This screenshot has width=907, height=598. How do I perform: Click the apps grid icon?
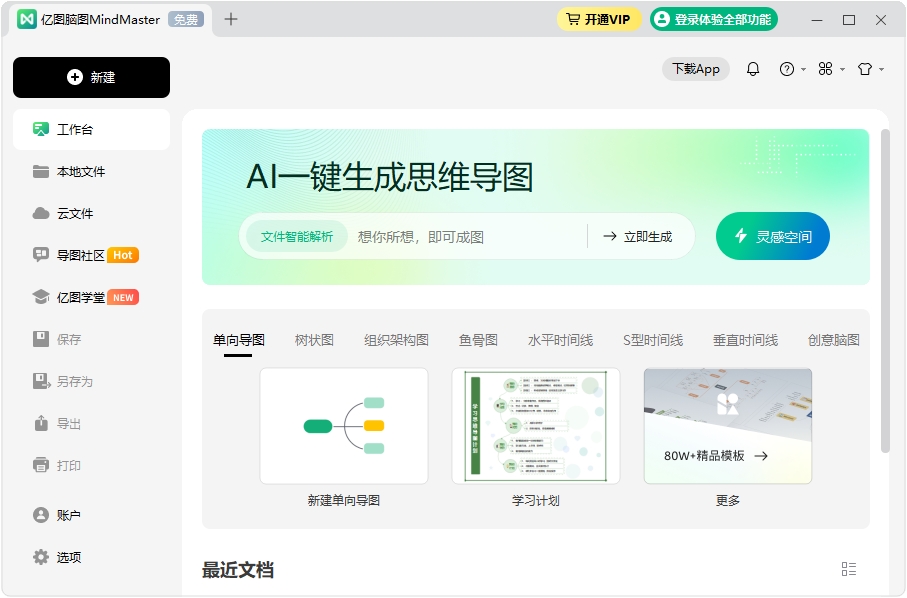click(x=826, y=69)
